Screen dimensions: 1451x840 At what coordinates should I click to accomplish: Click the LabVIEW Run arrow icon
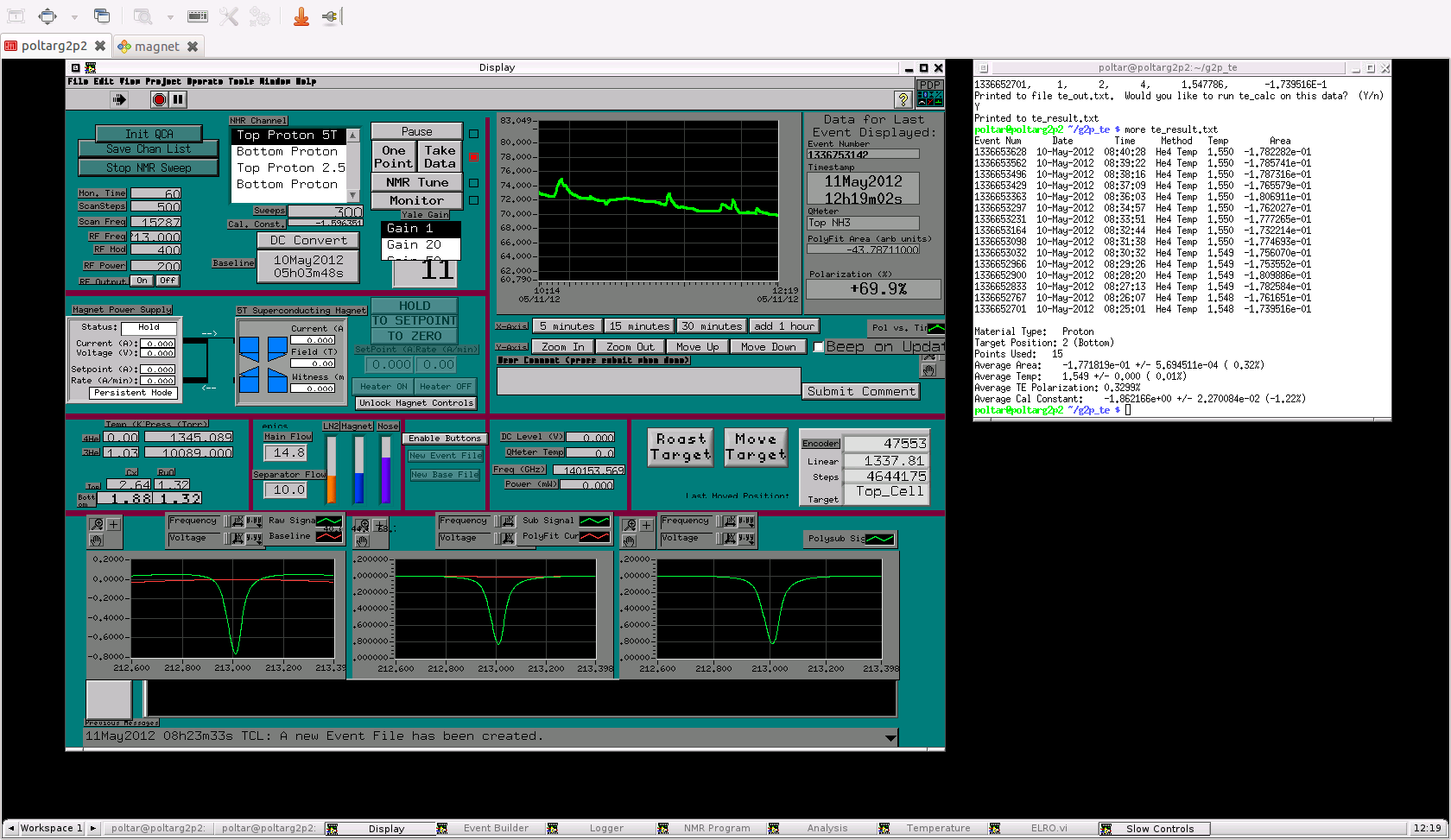119,99
